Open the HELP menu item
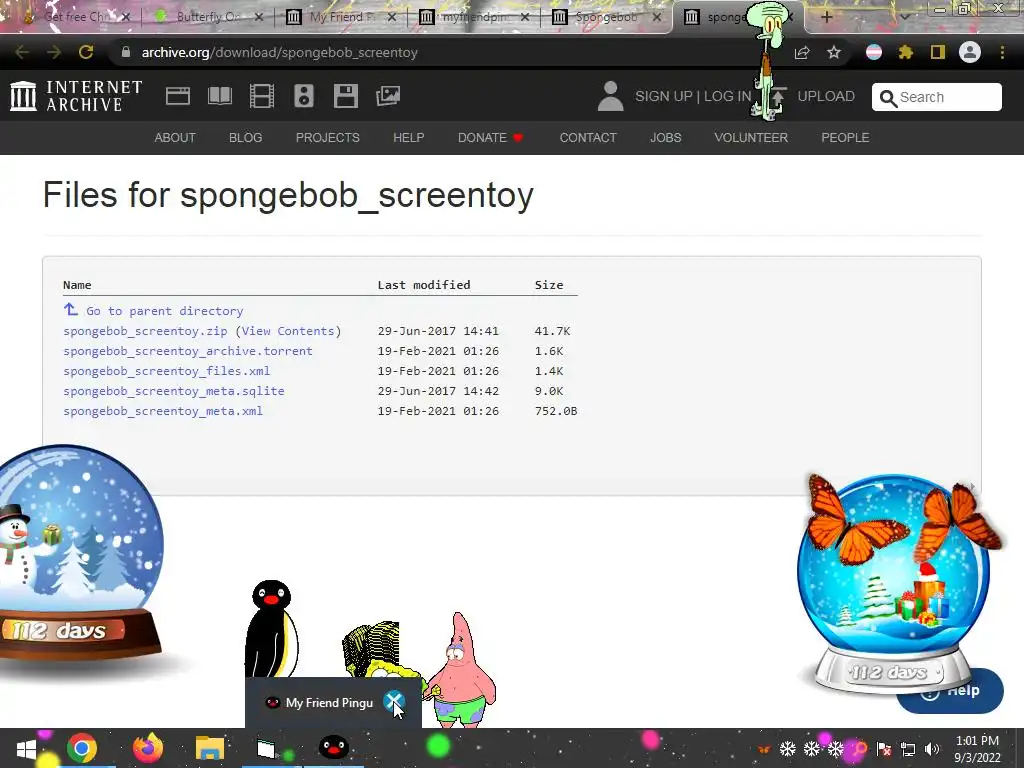 (x=409, y=138)
